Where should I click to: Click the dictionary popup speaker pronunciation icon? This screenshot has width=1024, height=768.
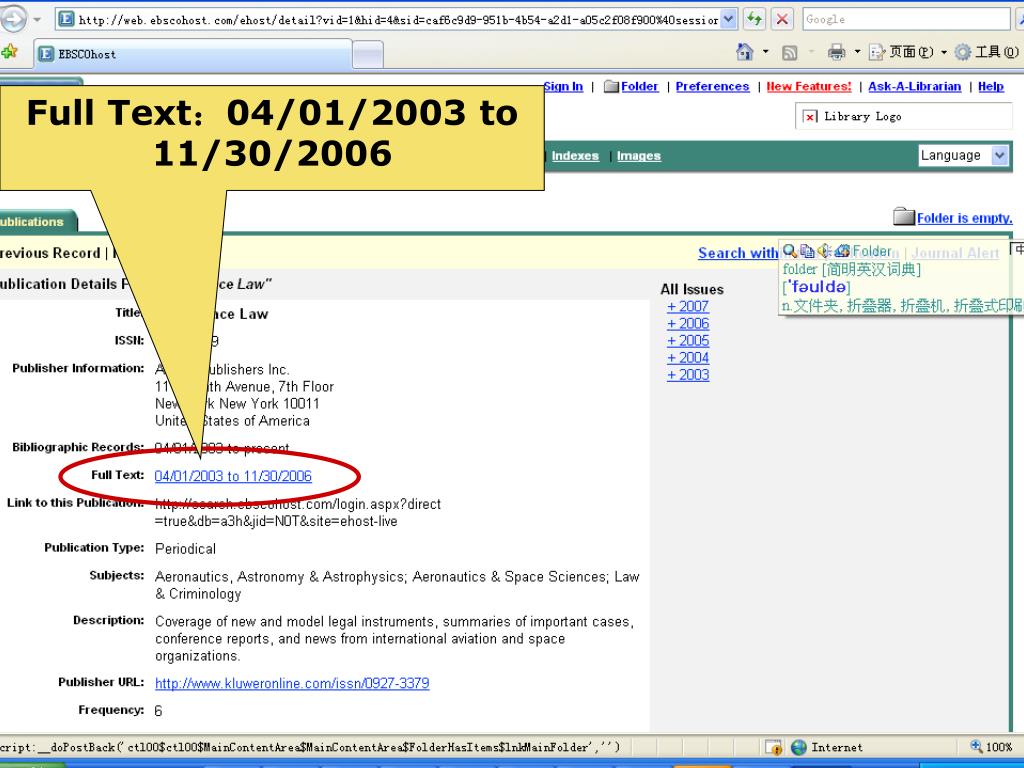824,251
